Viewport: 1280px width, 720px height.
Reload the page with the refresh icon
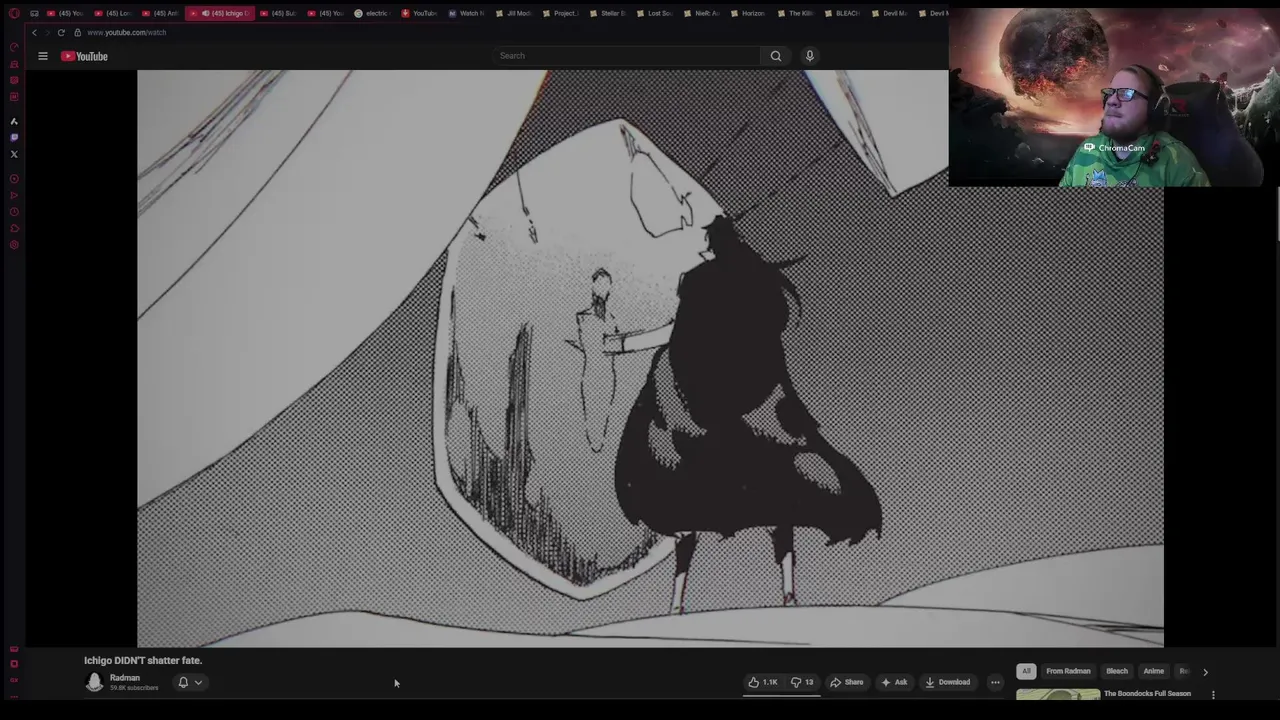pyautogui.click(x=61, y=32)
